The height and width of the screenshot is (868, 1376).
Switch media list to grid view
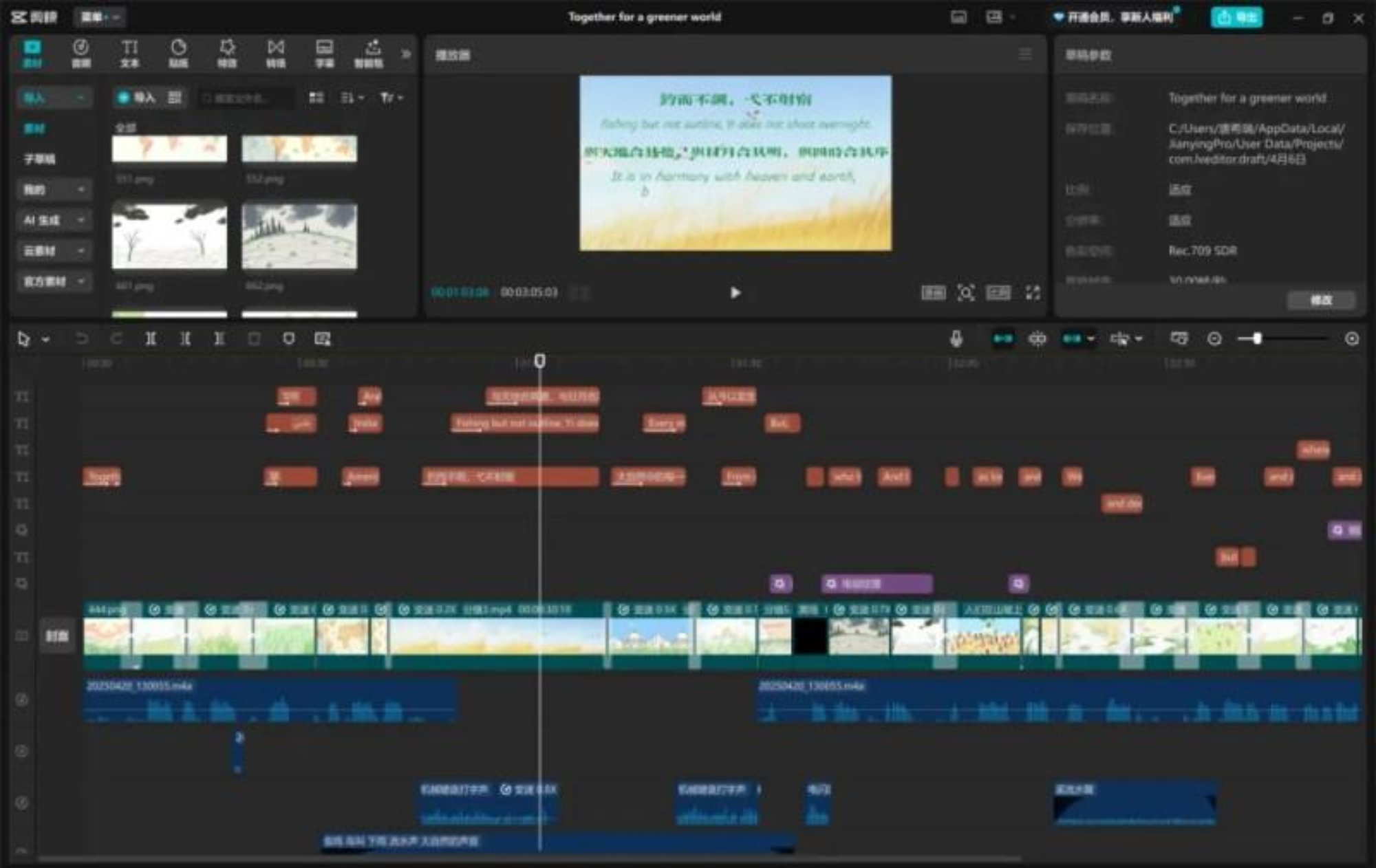click(x=316, y=98)
